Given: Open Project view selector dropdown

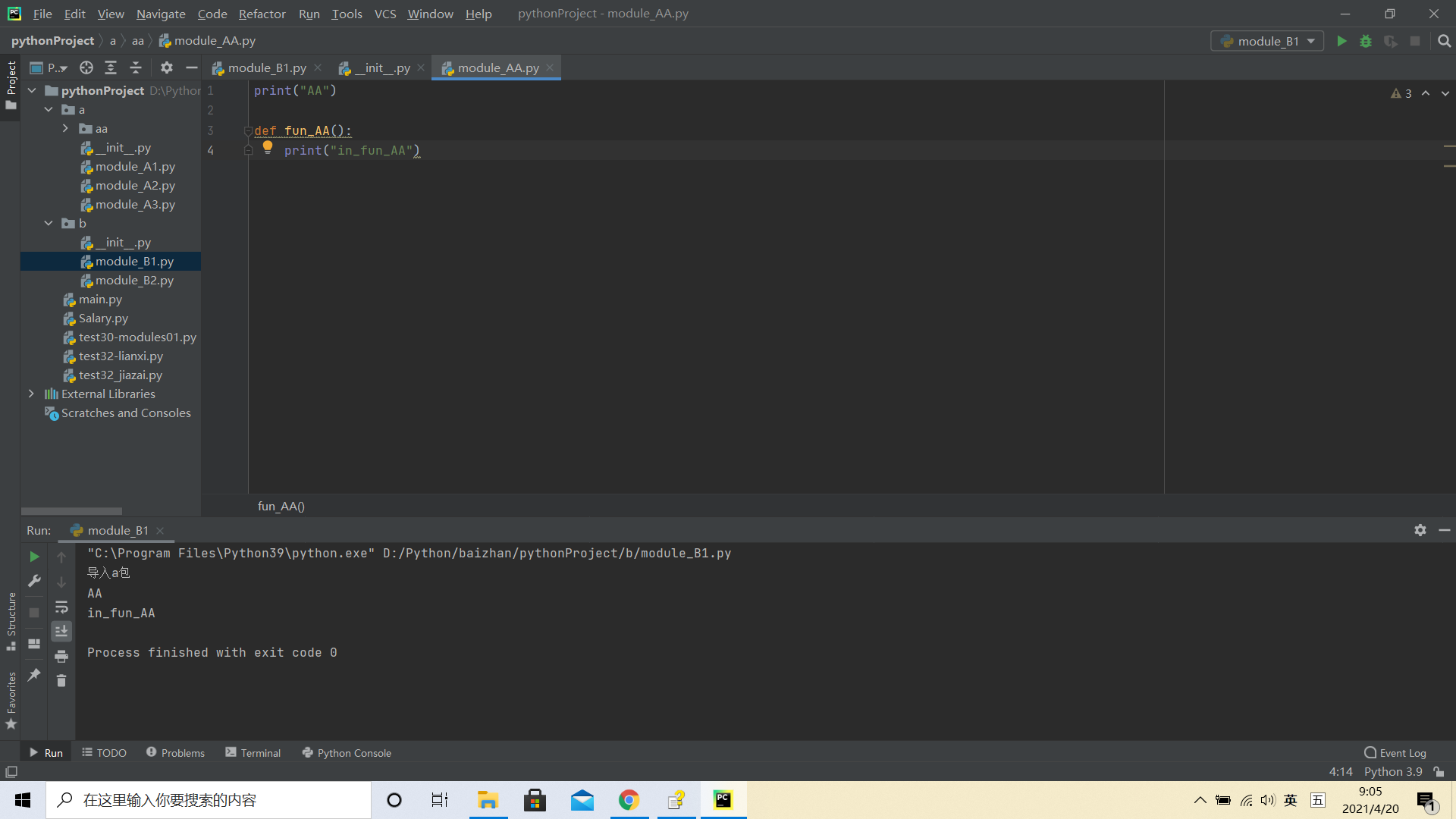Looking at the screenshot, I should pyautogui.click(x=49, y=67).
